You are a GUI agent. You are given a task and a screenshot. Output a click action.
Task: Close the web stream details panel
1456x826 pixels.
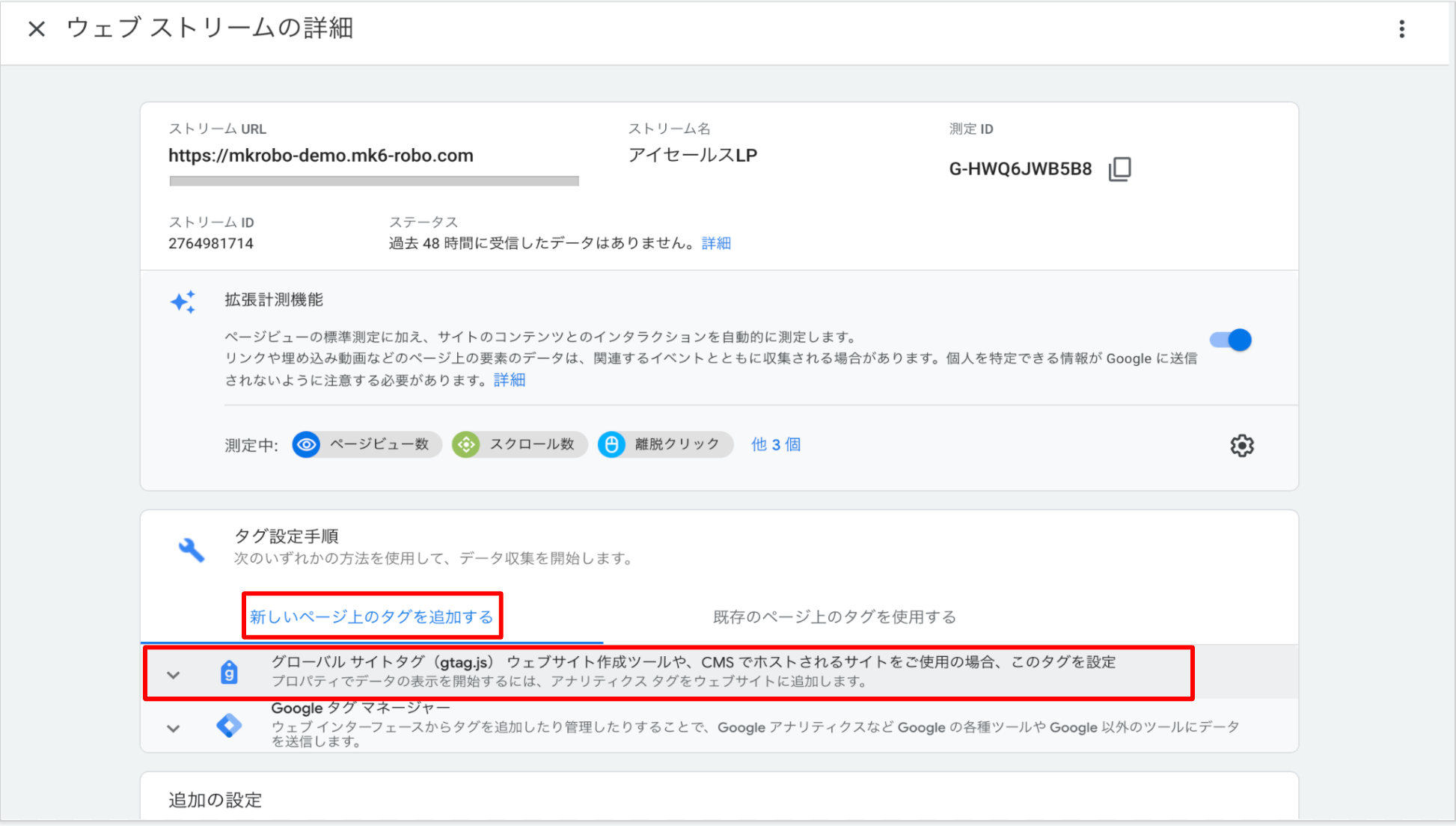click(37, 29)
